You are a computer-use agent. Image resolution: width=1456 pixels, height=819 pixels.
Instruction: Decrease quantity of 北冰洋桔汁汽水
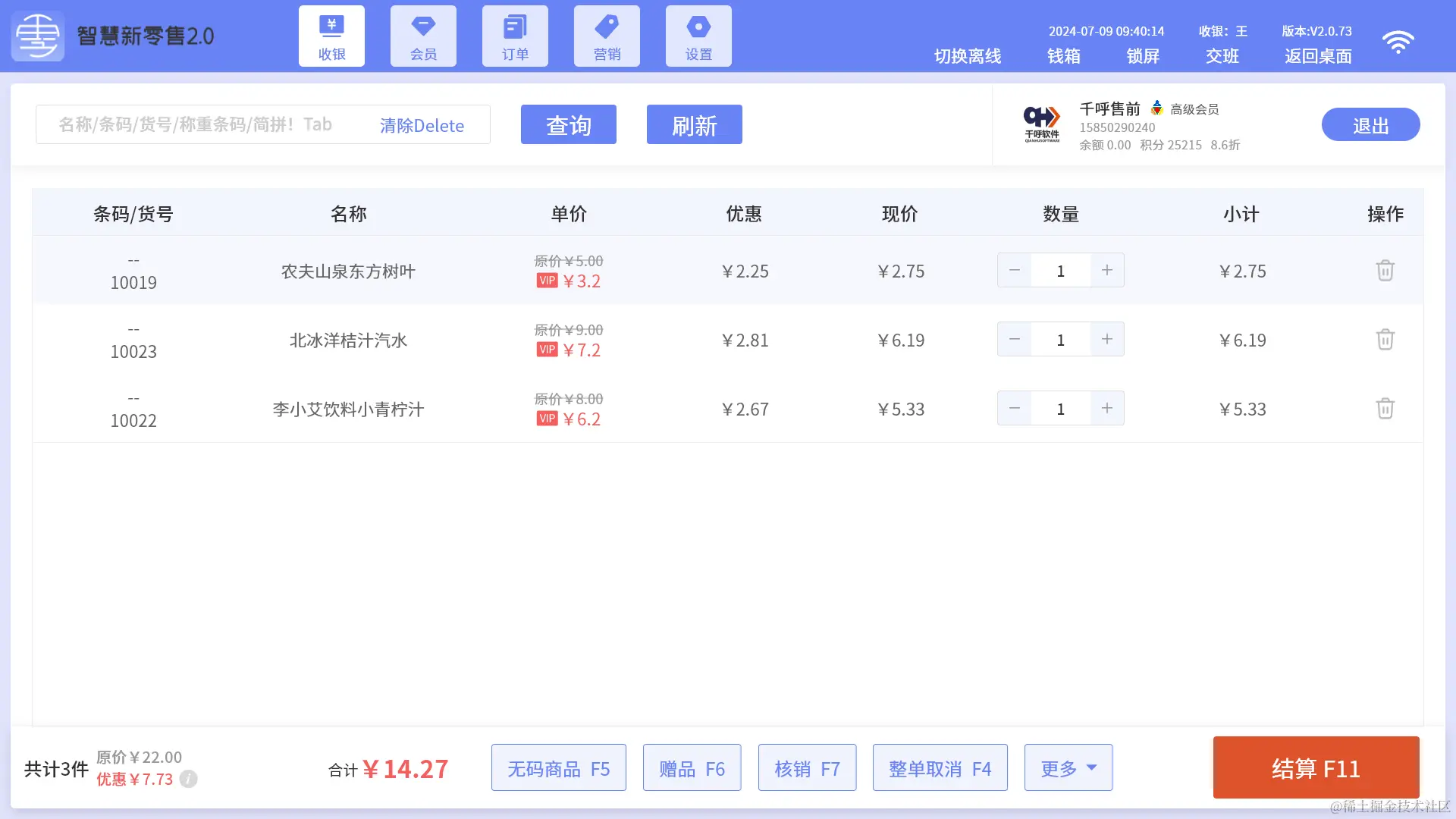[1014, 340]
